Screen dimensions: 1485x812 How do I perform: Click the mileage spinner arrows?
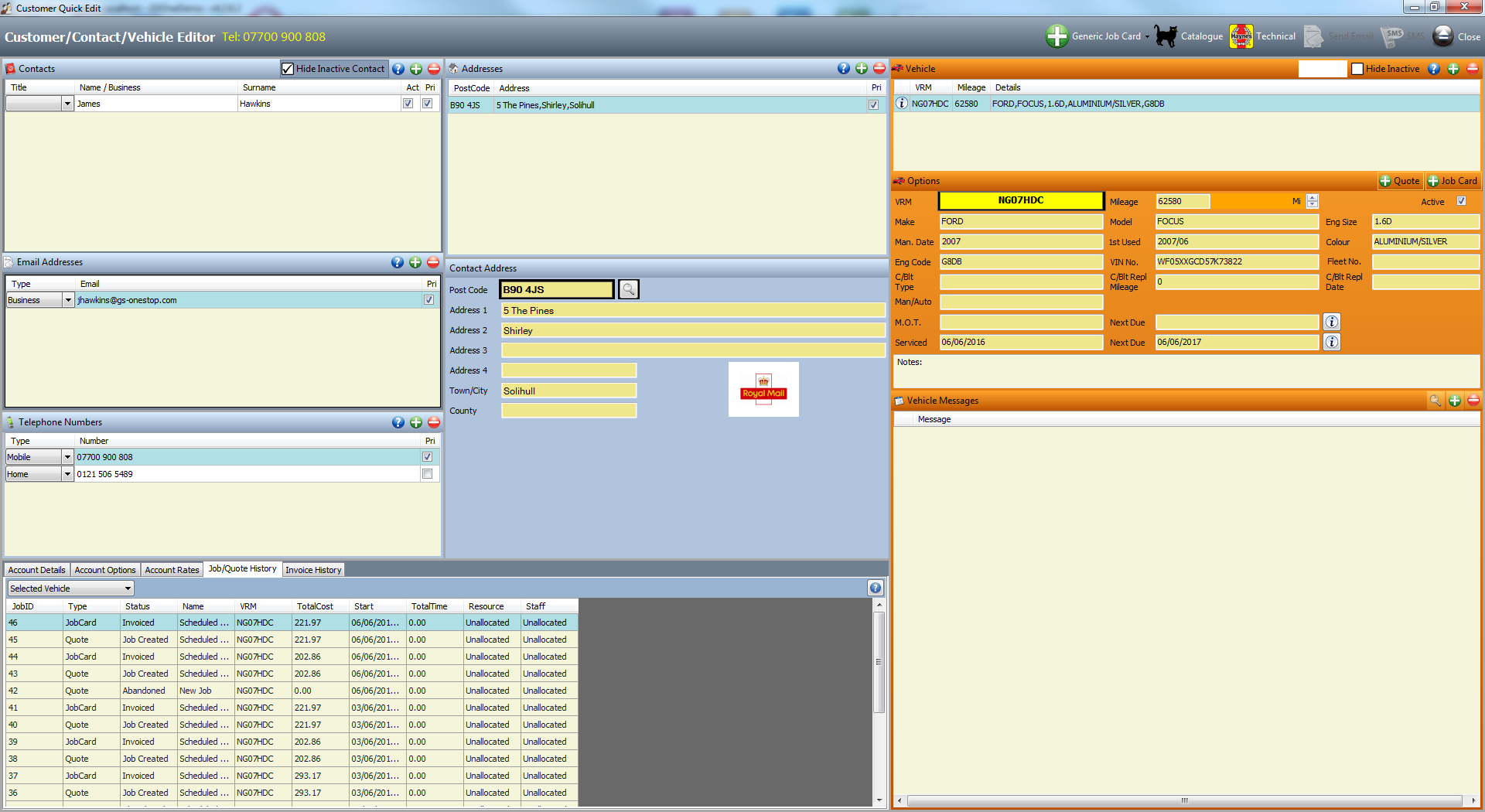click(1313, 201)
